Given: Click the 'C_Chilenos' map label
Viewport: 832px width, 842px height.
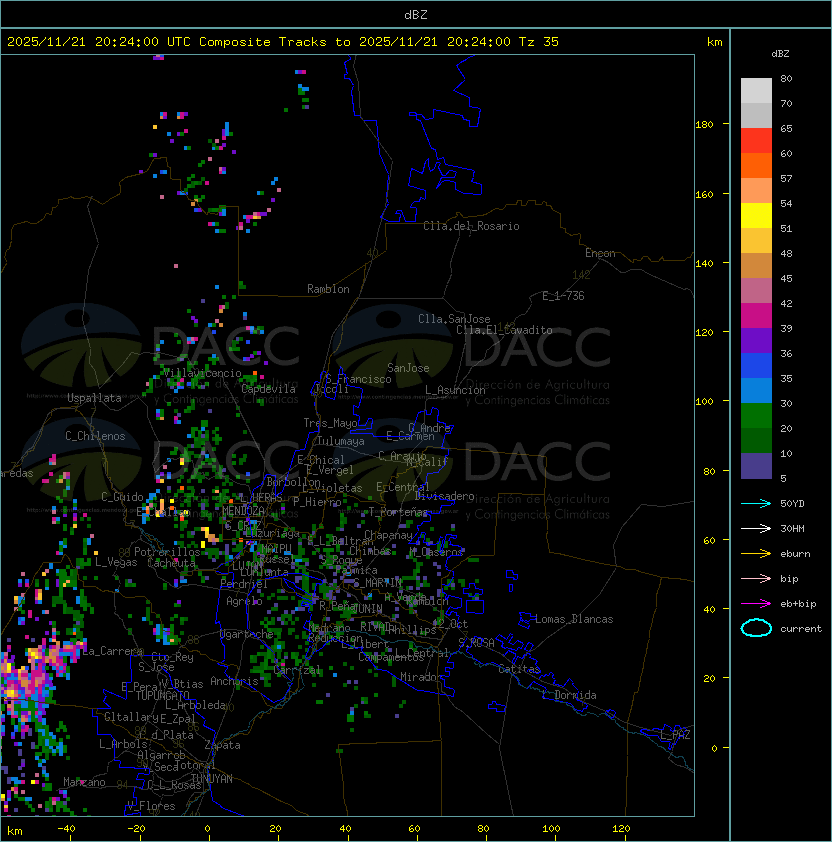Looking at the screenshot, I should [95, 436].
